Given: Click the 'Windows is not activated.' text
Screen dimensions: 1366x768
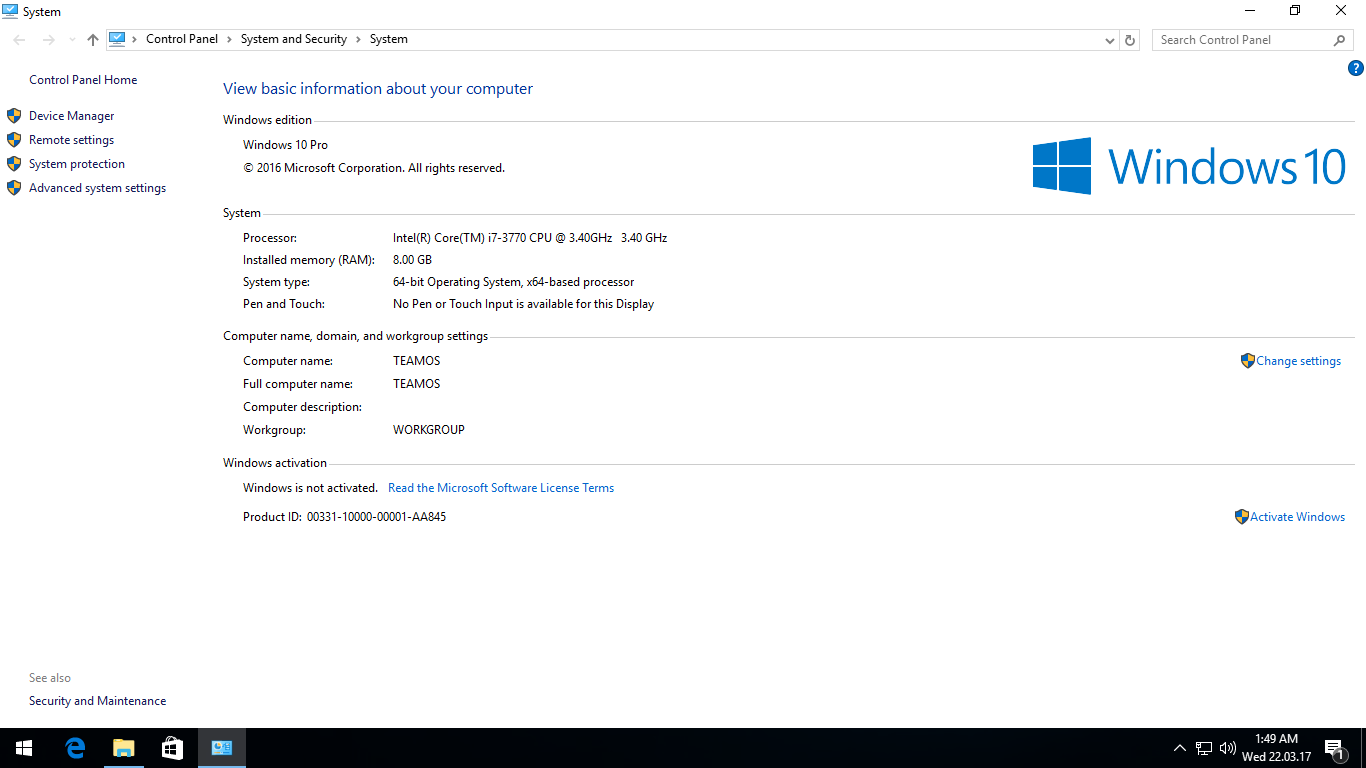Looking at the screenshot, I should tap(310, 488).
